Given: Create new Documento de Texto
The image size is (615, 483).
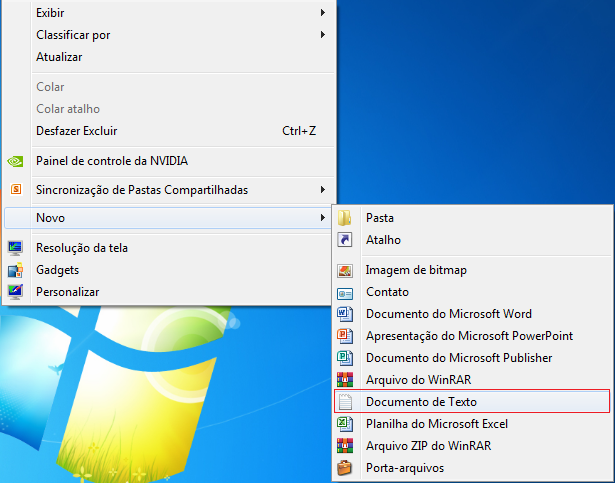Looking at the screenshot, I should (x=472, y=401).
